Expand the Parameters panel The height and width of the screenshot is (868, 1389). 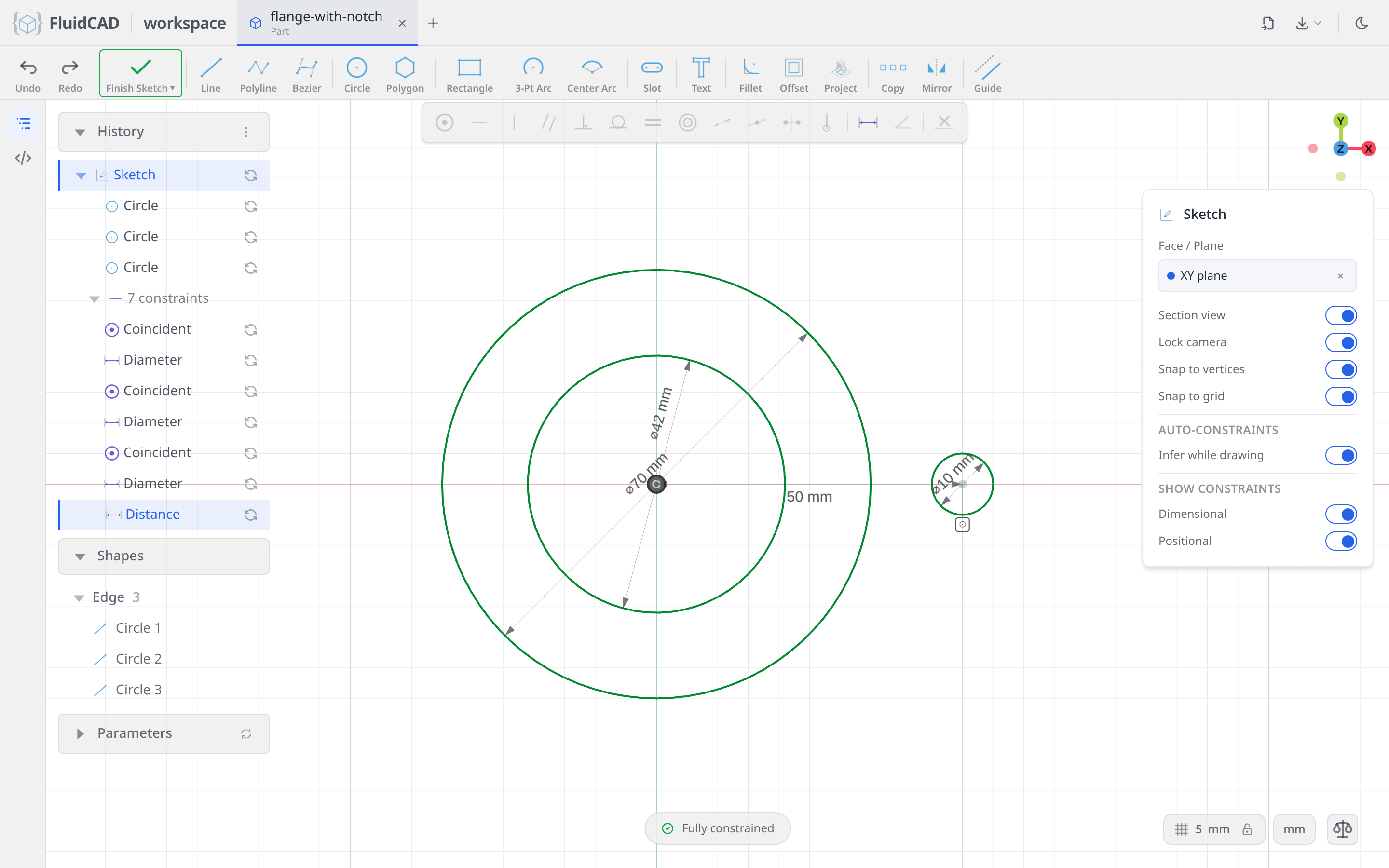(80, 733)
